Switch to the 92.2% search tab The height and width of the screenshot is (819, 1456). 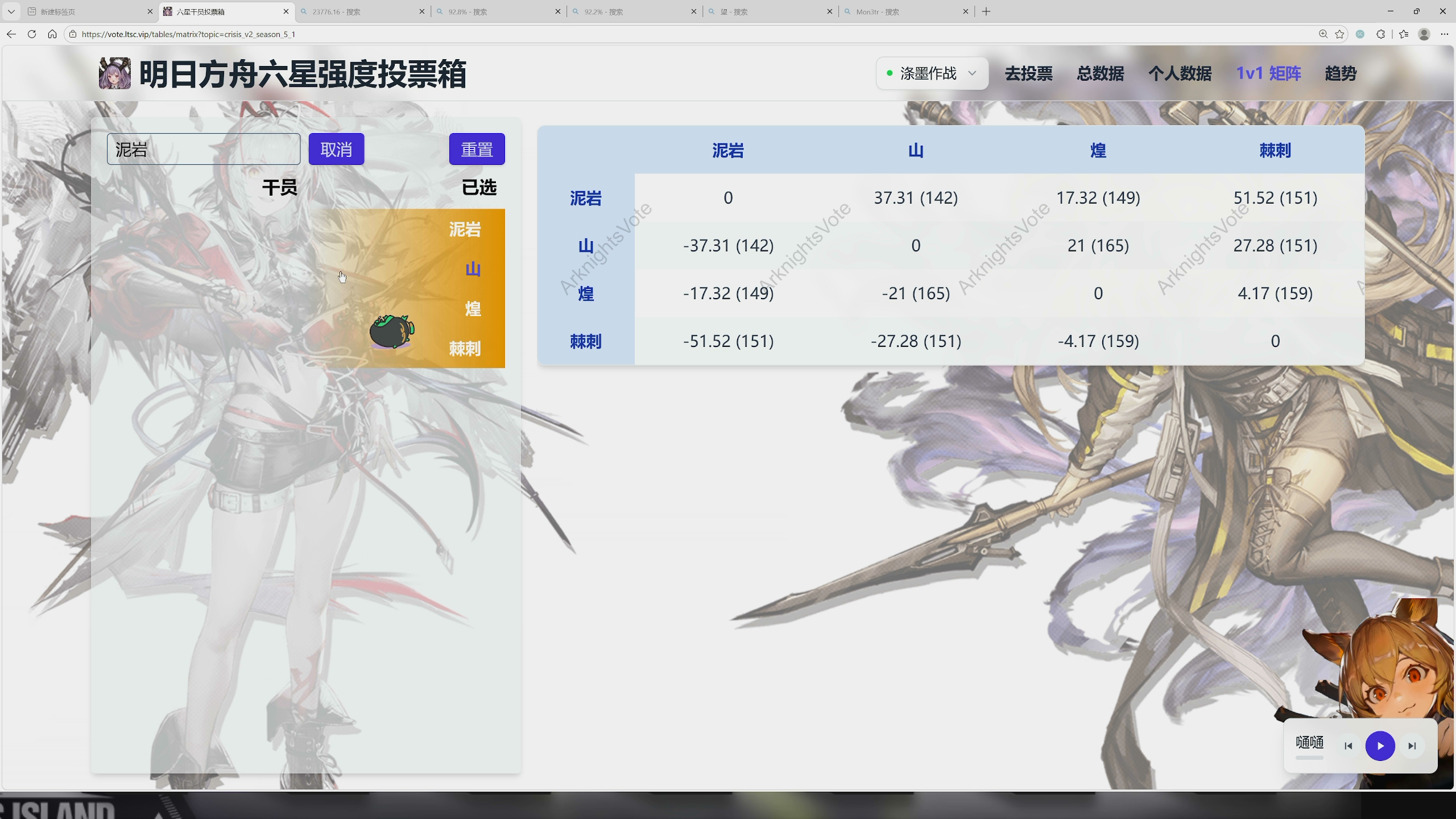click(x=634, y=11)
